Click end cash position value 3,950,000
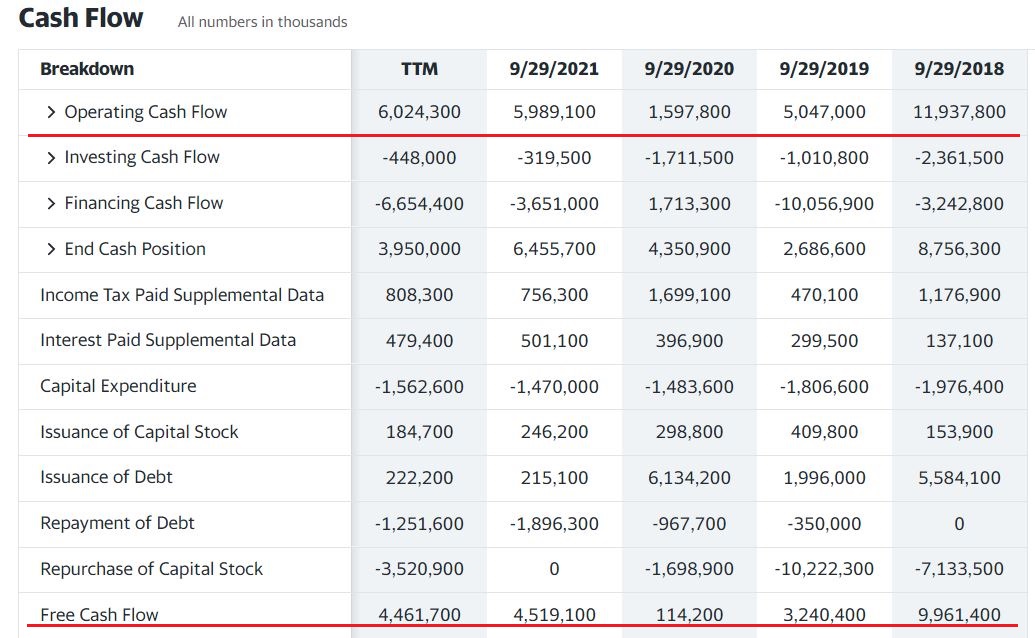 (419, 249)
